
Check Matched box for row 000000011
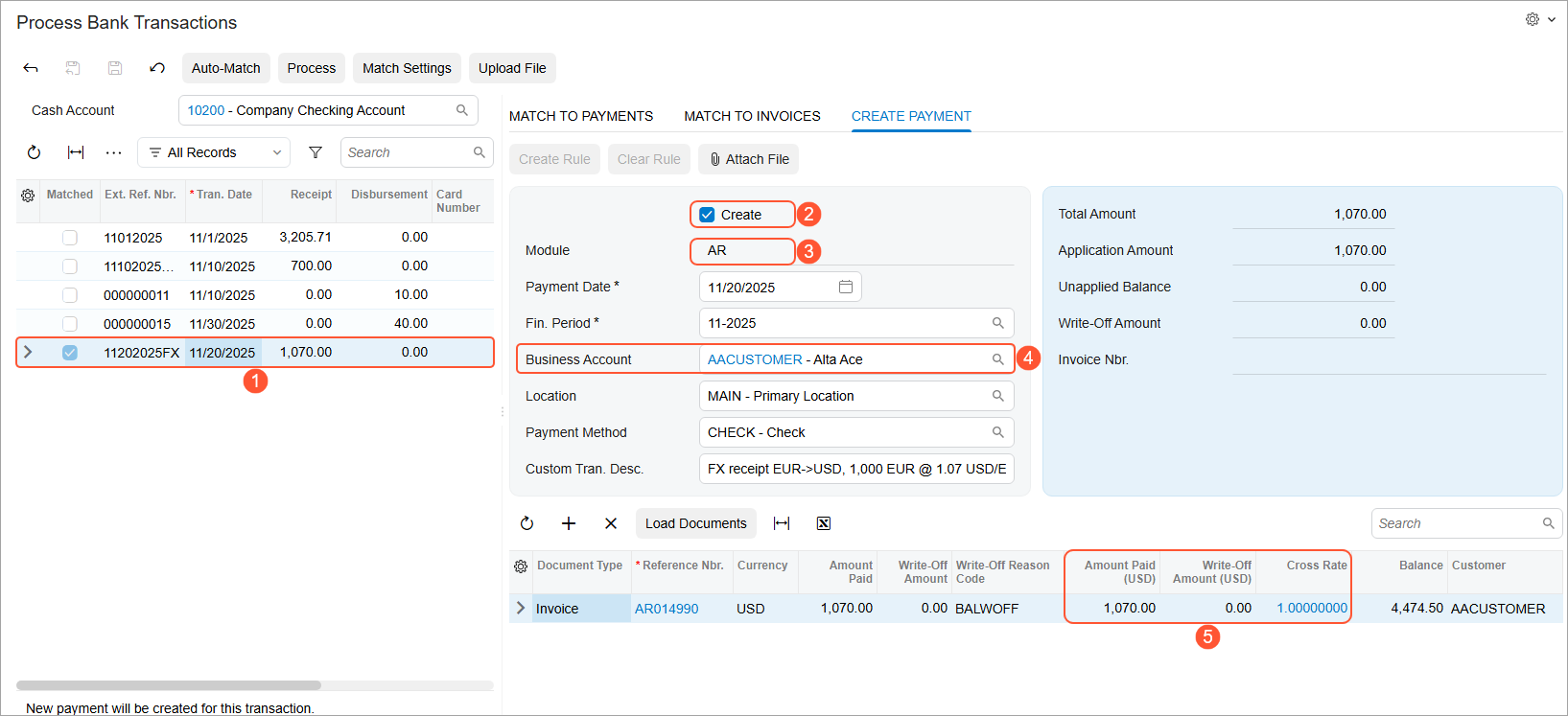click(70, 295)
